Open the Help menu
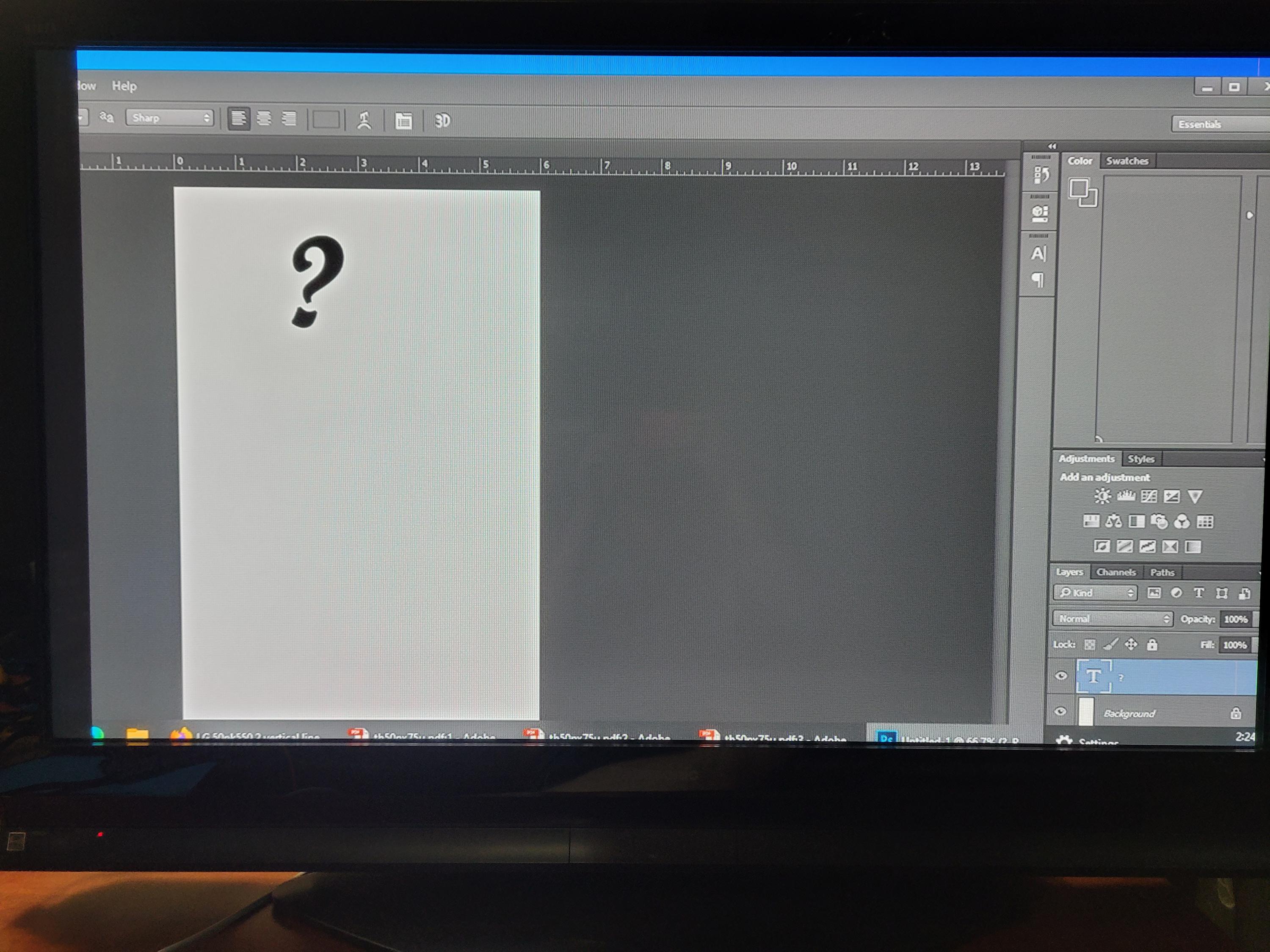 pyautogui.click(x=124, y=86)
